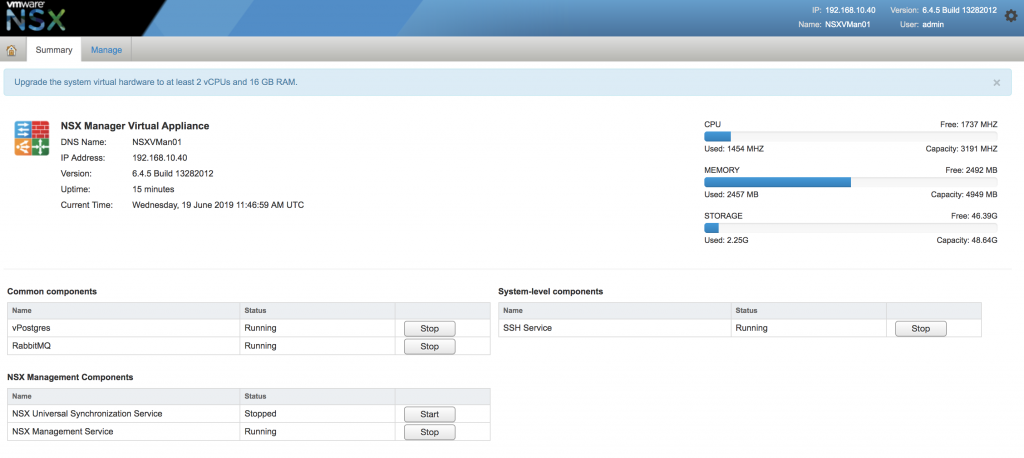This screenshot has height=458, width=1024.
Task: Select the vPostgres row name
Action: click(x=31, y=328)
